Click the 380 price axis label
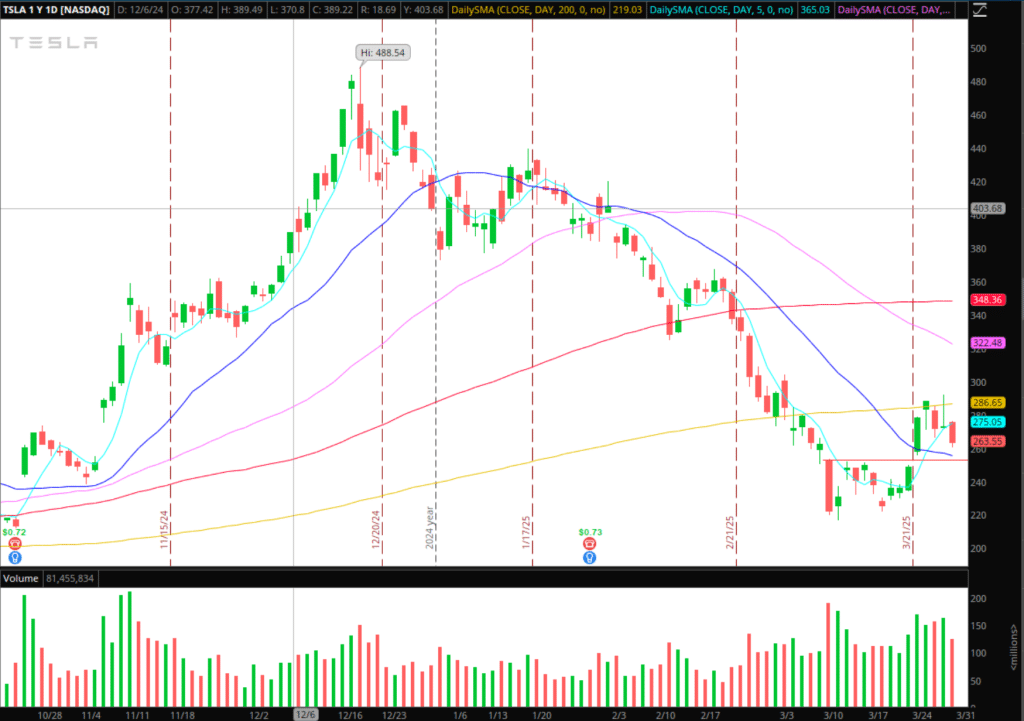This screenshot has height=721, width=1024. [978, 249]
